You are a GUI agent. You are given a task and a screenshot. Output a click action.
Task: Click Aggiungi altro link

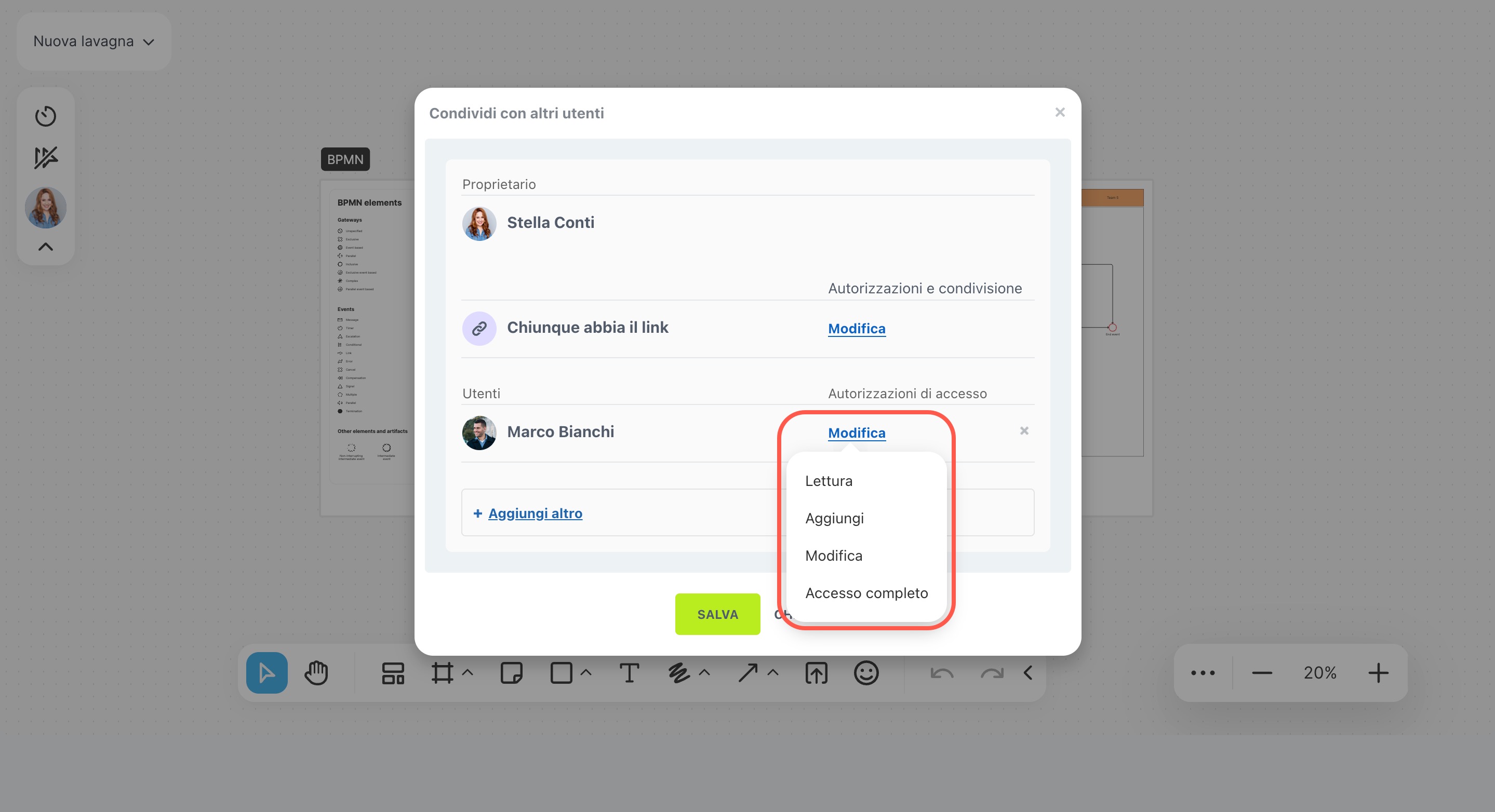(x=535, y=513)
